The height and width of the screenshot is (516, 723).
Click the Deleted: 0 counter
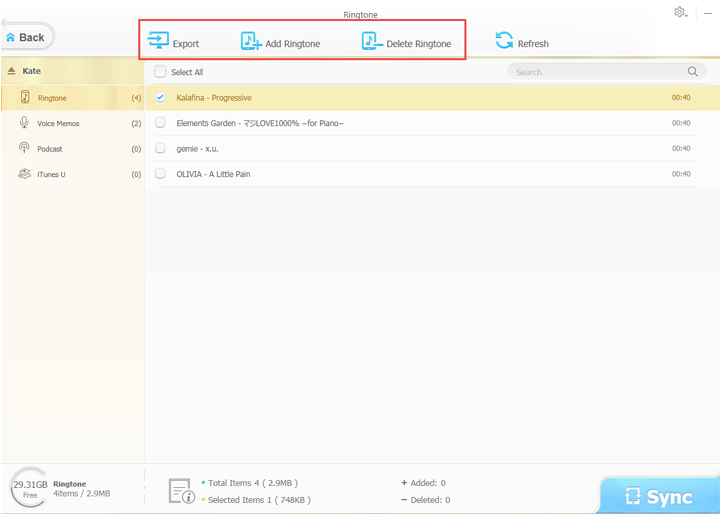(426, 499)
